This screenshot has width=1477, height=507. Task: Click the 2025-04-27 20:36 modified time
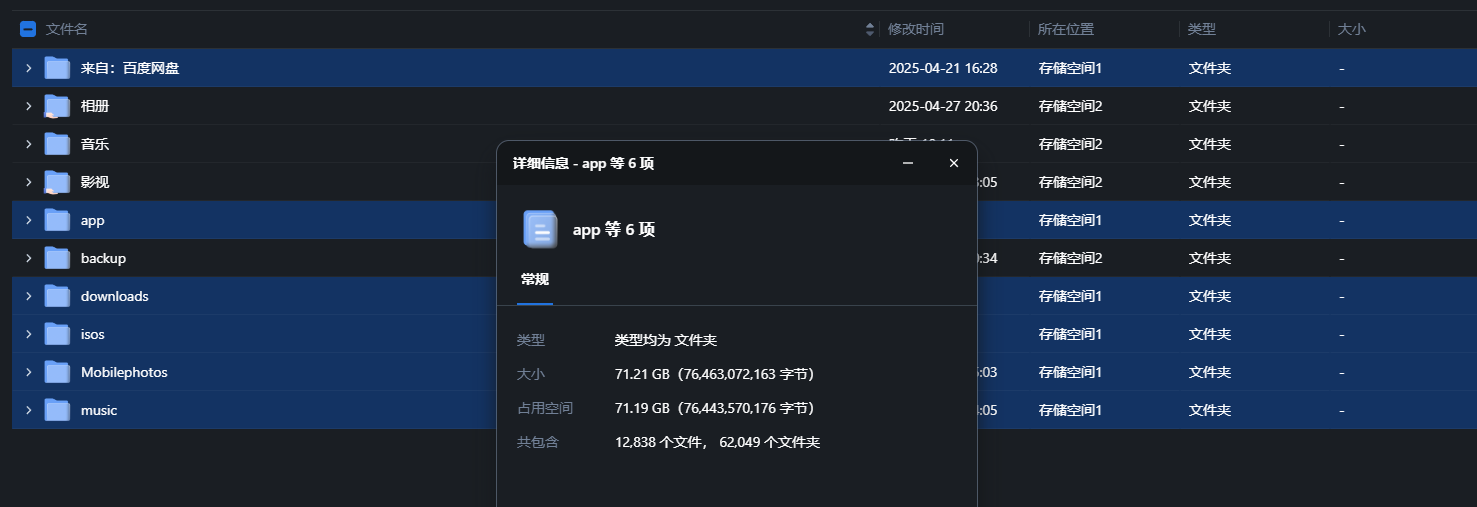[943, 106]
